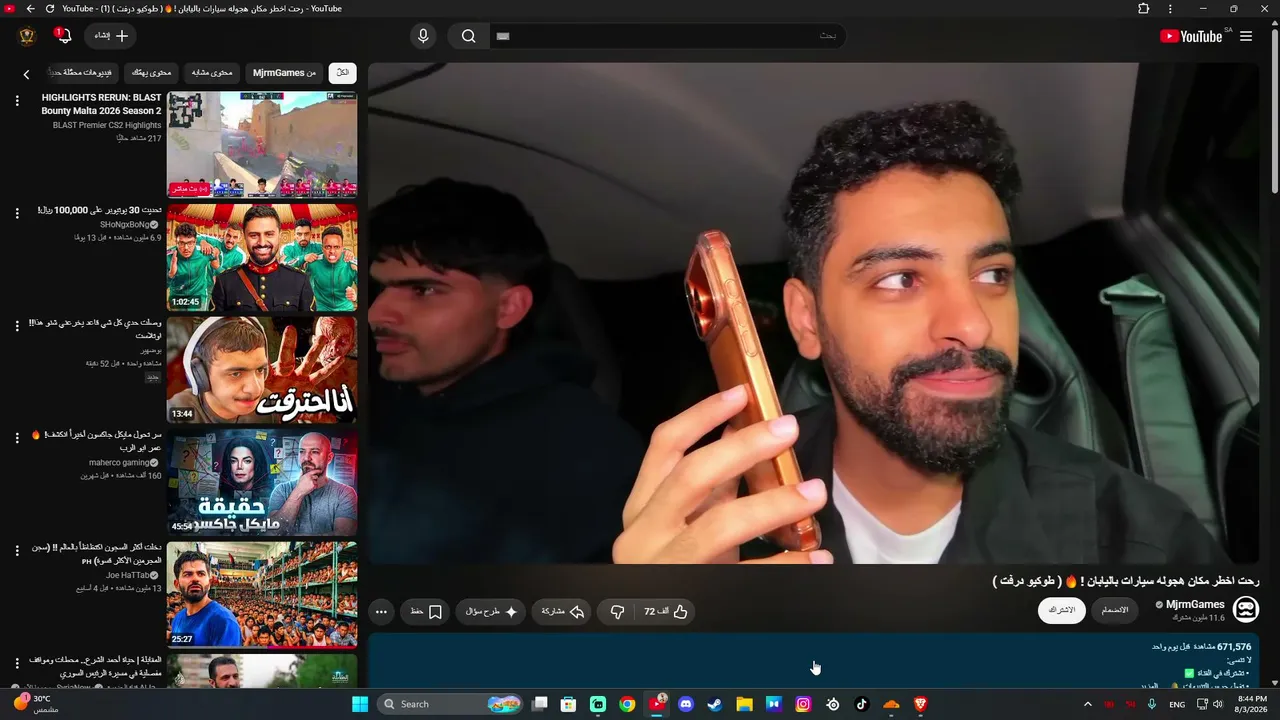Open Brave browser from the taskbar
This screenshot has height=720, width=1280.
[921, 704]
